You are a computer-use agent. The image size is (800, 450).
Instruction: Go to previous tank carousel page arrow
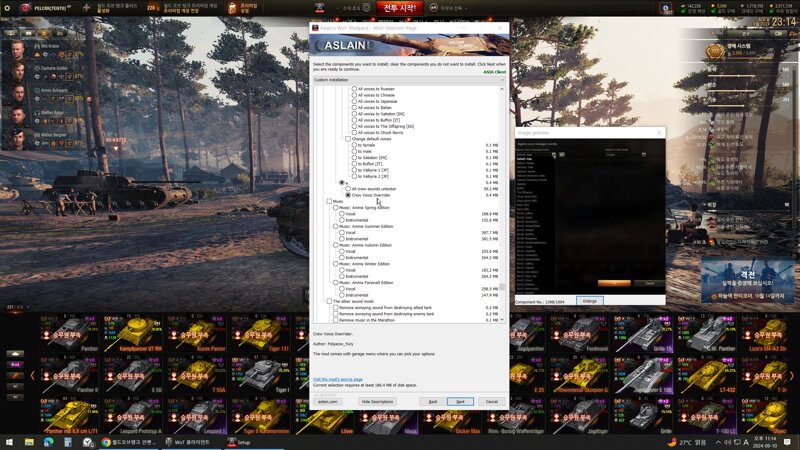[x=32, y=376]
